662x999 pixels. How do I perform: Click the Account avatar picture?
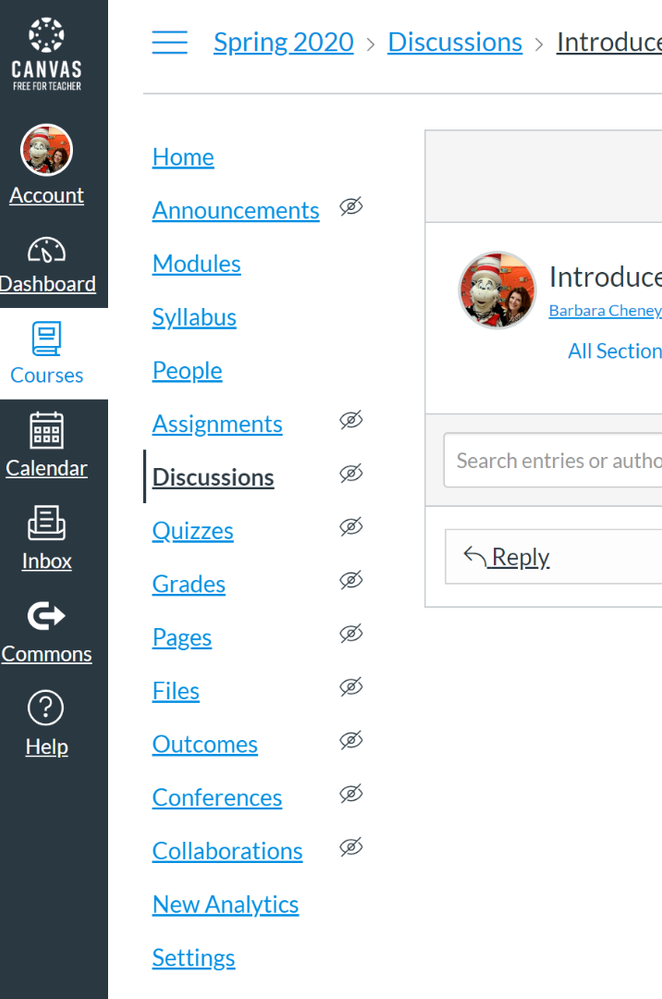click(46, 150)
